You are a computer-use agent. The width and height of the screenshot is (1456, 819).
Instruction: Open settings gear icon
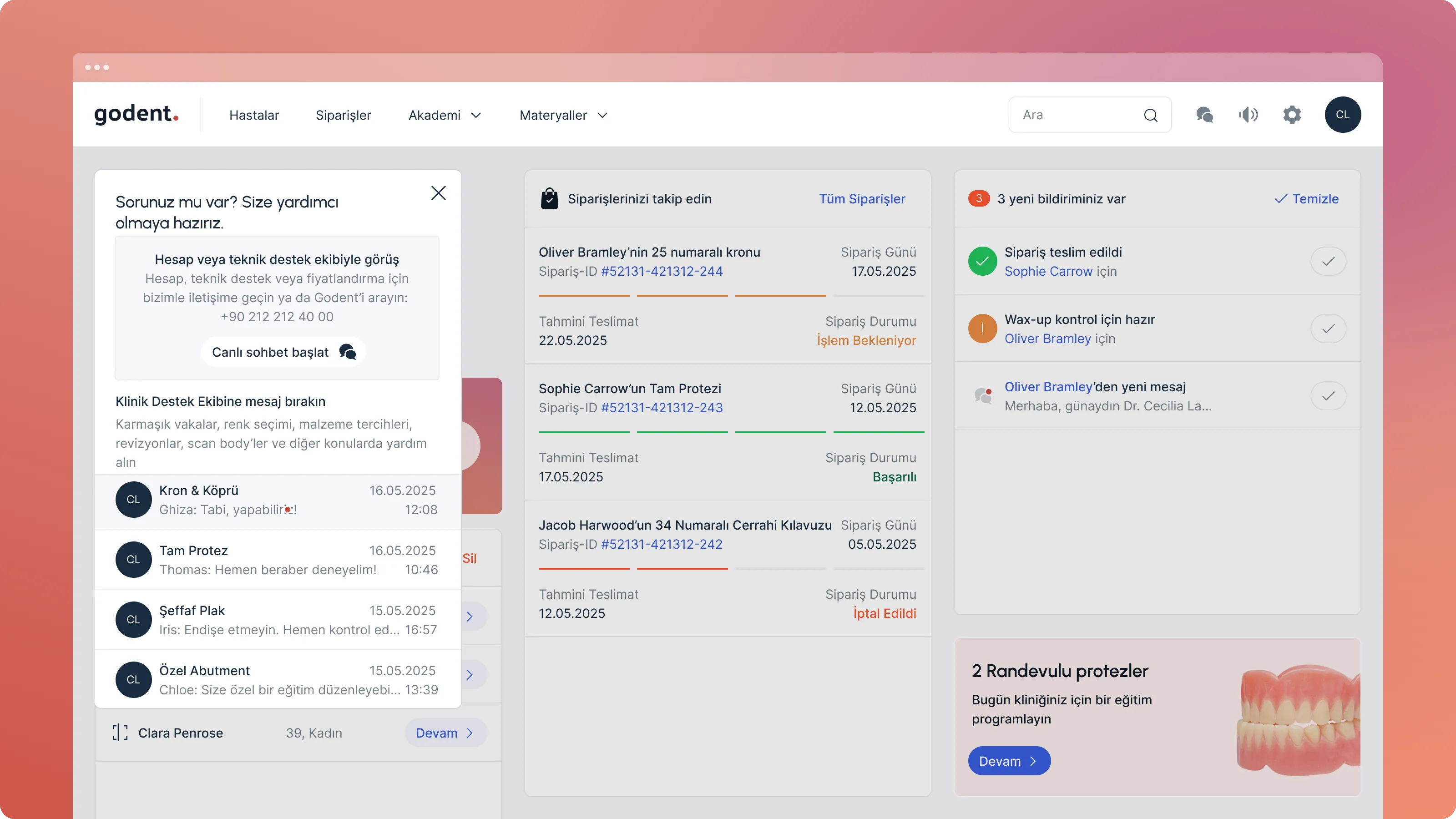(1292, 115)
